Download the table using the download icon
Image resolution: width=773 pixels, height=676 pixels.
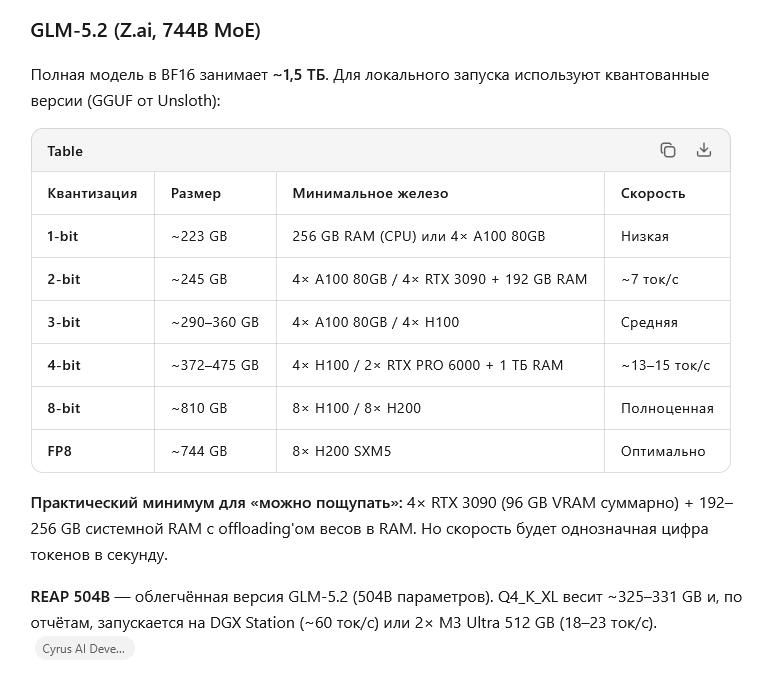tap(703, 150)
